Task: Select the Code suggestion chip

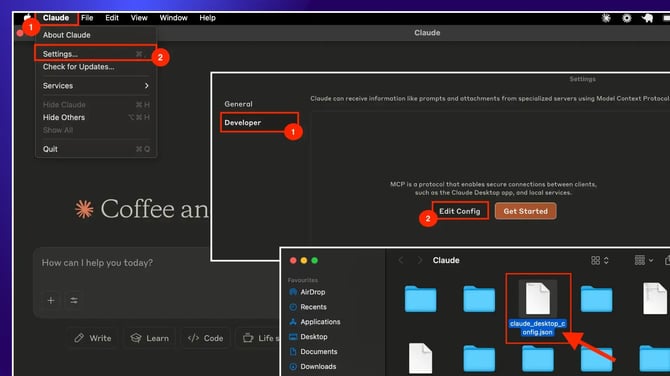Action: tap(206, 338)
